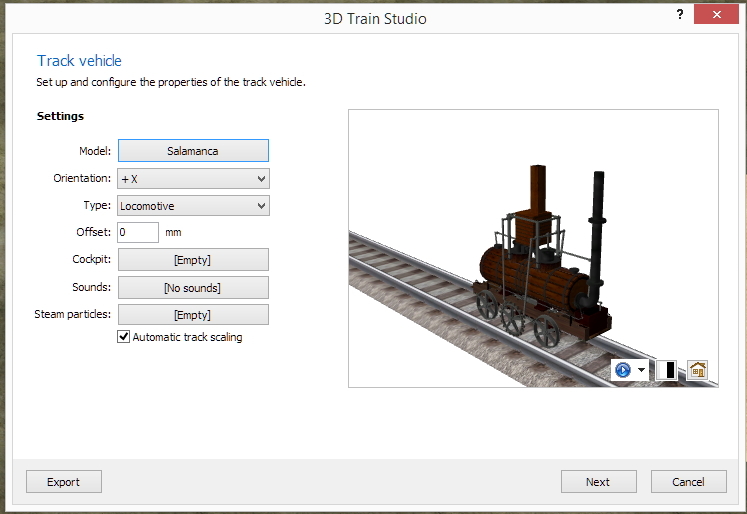747x514 pixels.
Task: Uncheck Automatic track scaling checkbox
Action: coord(123,337)
